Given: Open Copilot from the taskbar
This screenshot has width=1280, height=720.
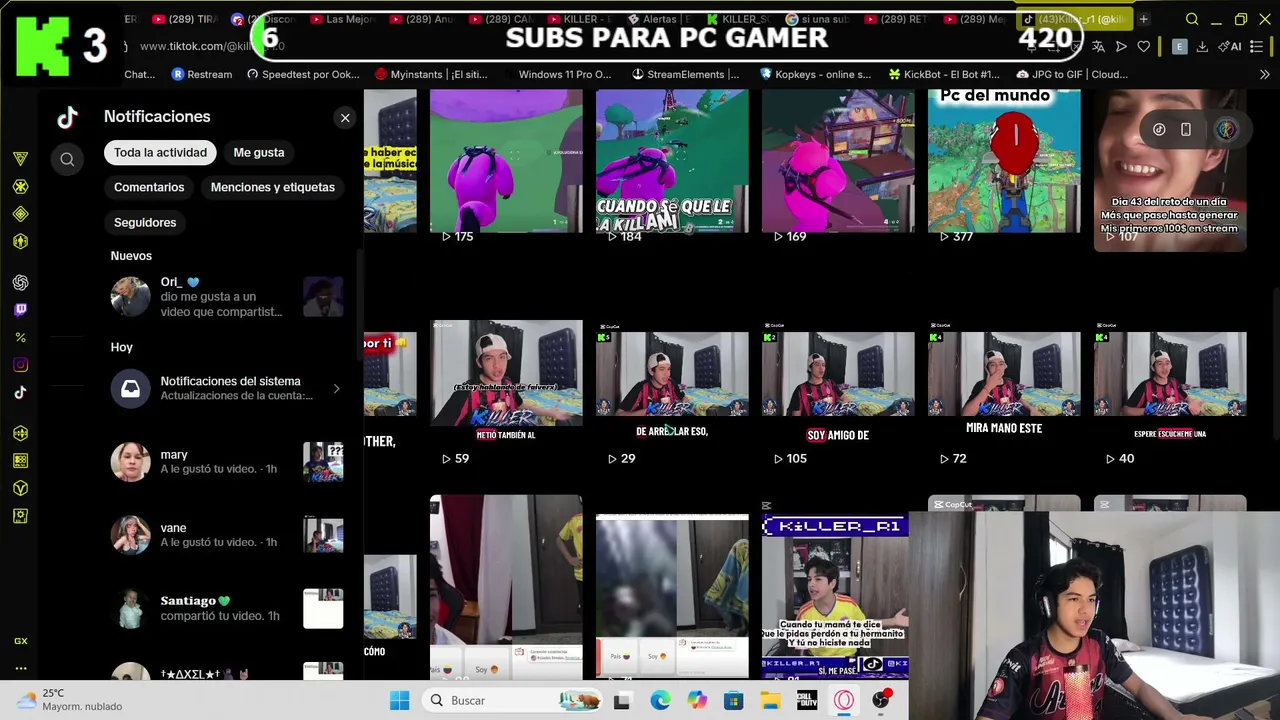Looking at the screenshot, I should 697,700.
